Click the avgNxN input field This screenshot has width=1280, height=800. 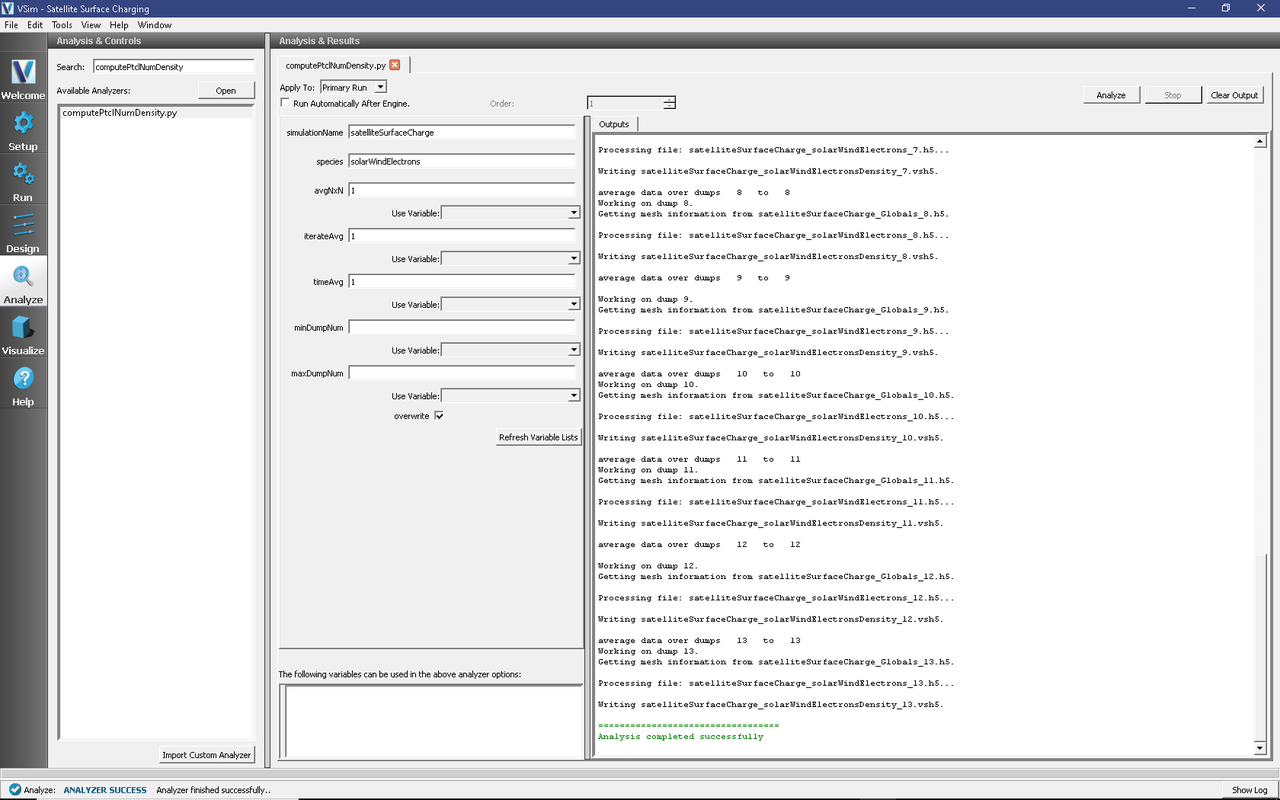461,190
